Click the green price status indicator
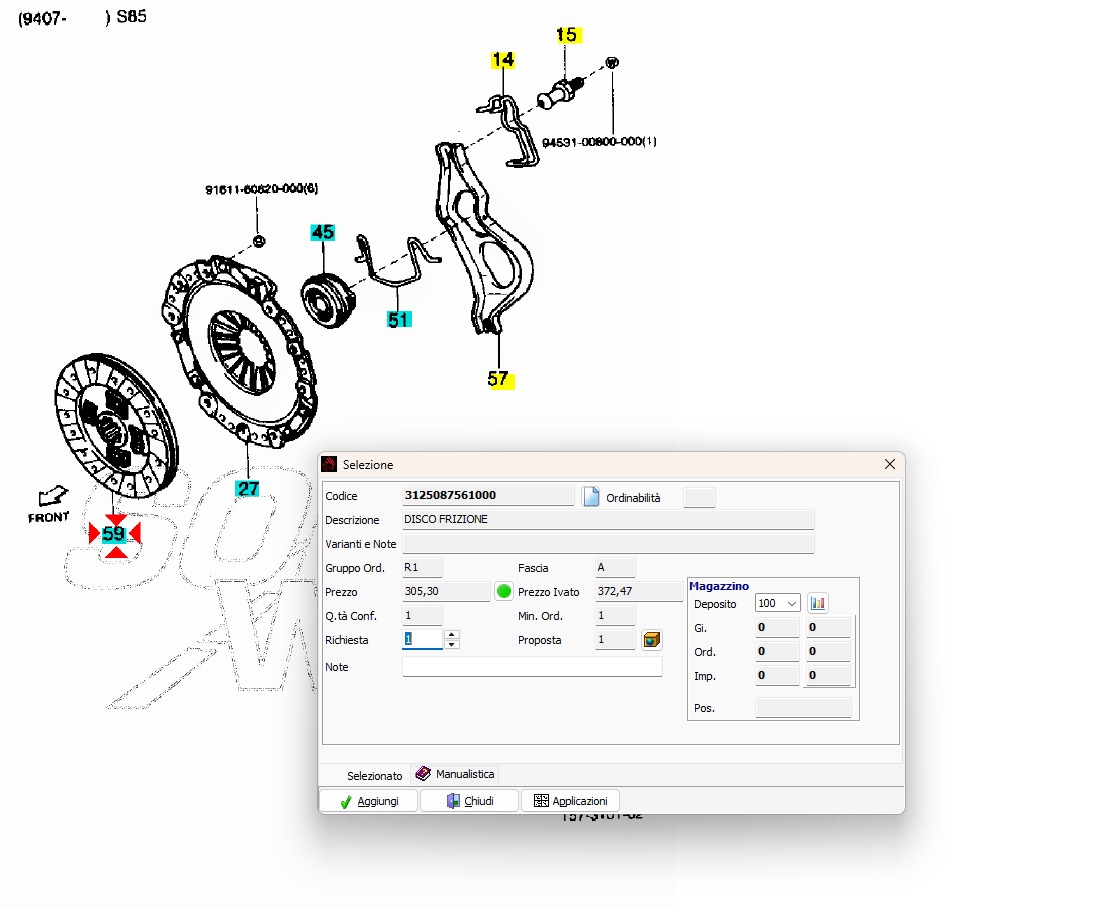 tap(504, 592)
